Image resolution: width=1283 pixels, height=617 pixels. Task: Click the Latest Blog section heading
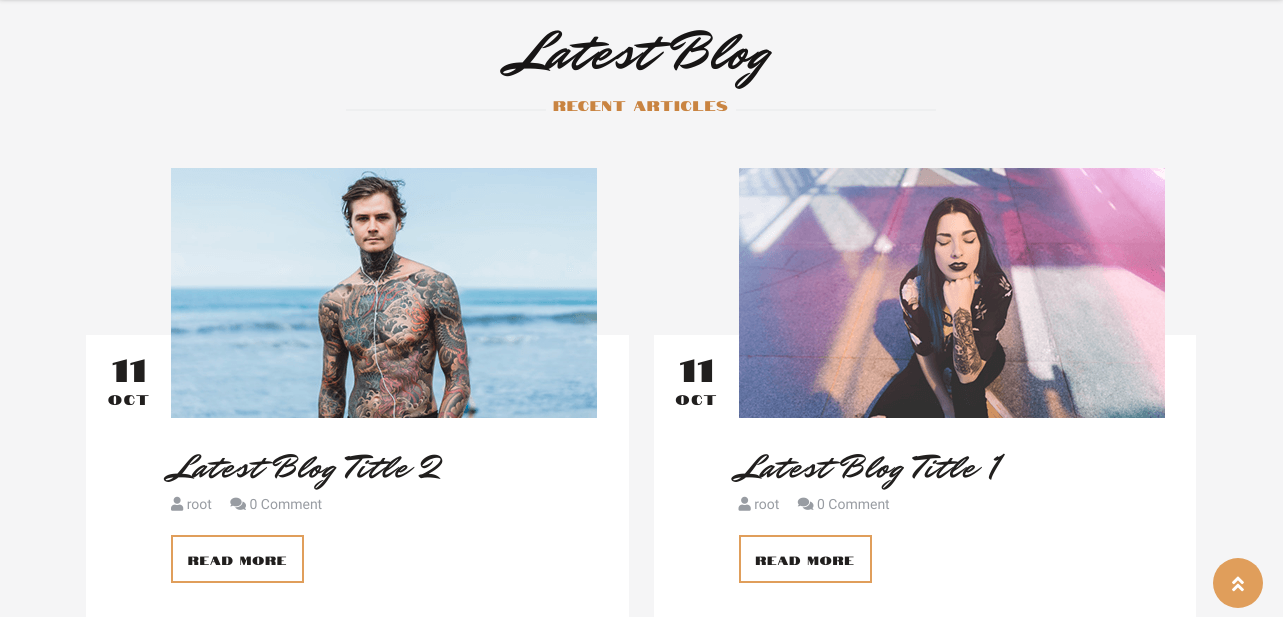click(636, 55)
